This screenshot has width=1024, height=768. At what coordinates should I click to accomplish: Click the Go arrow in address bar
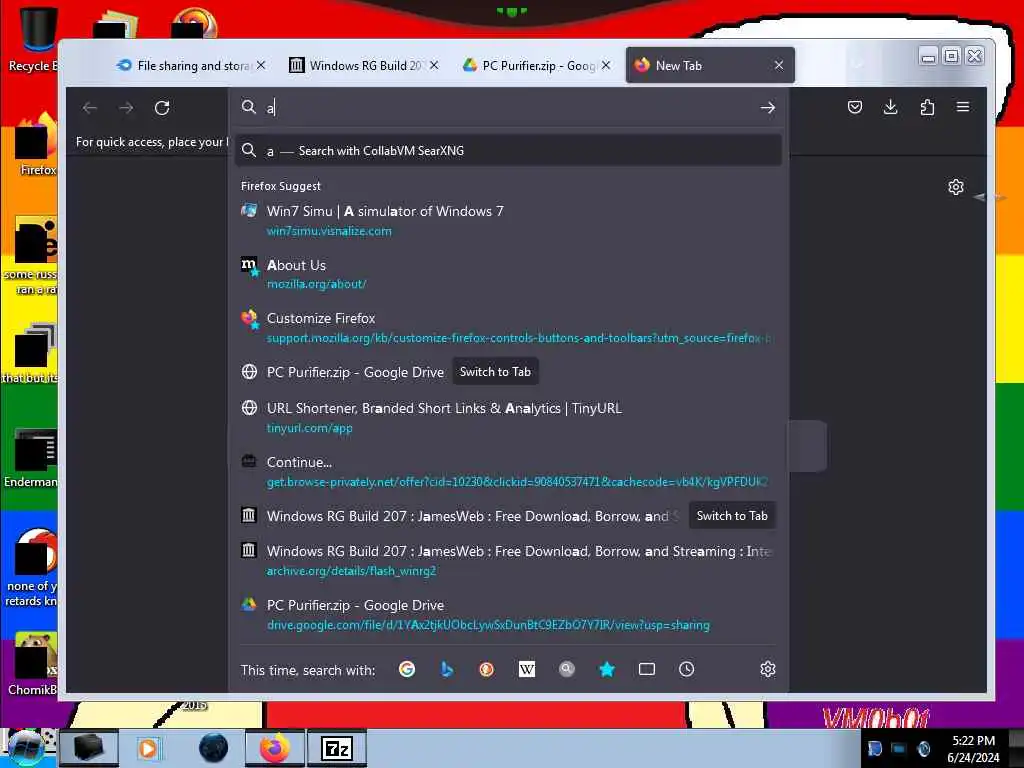[767, 108]
